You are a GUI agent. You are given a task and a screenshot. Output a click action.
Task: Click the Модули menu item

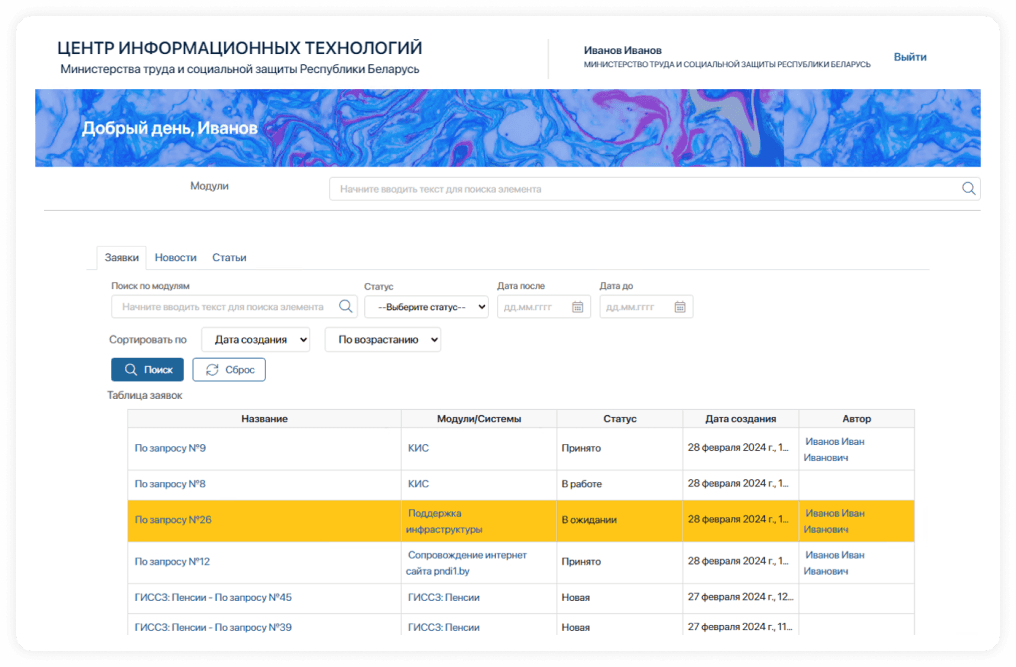click(x=209, y=186)
